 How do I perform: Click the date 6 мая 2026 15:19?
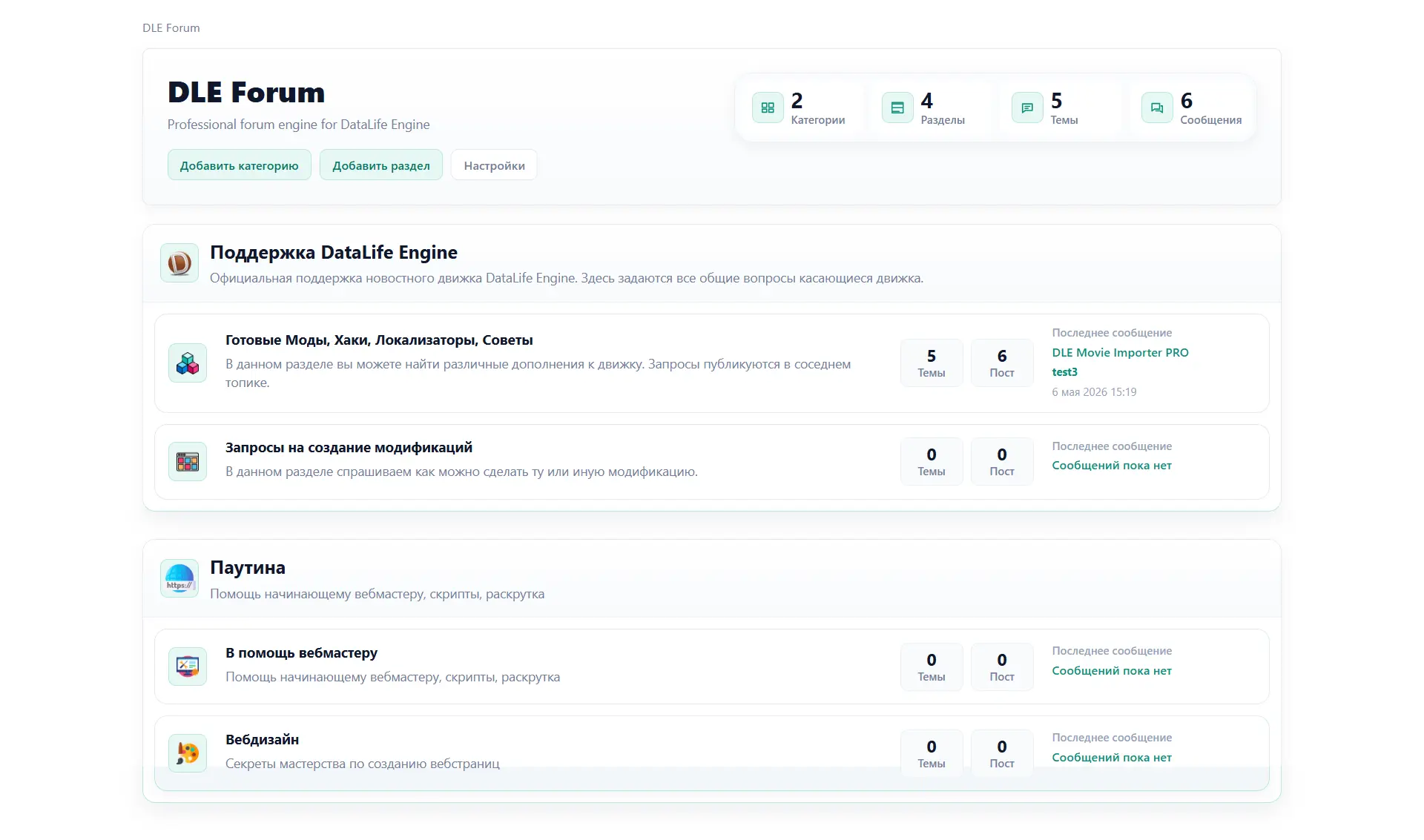pyautogui.click(x=1094, y=392)
